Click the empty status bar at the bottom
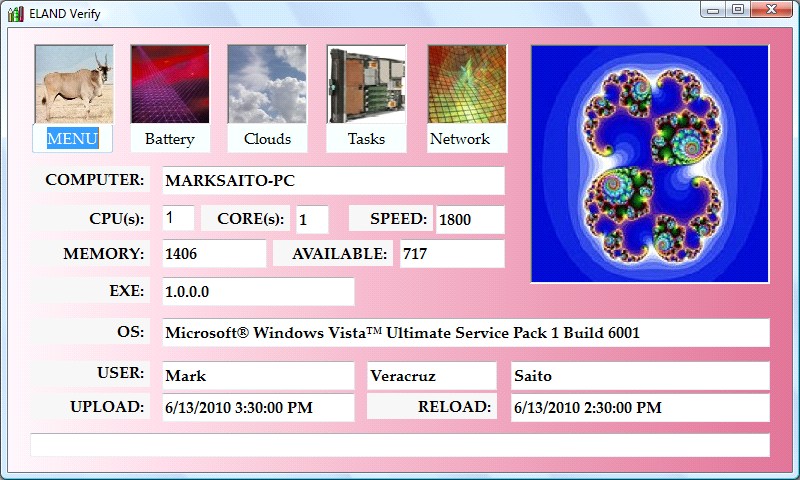This screenshot has width=800, height=480. click(x=400, y=445)
